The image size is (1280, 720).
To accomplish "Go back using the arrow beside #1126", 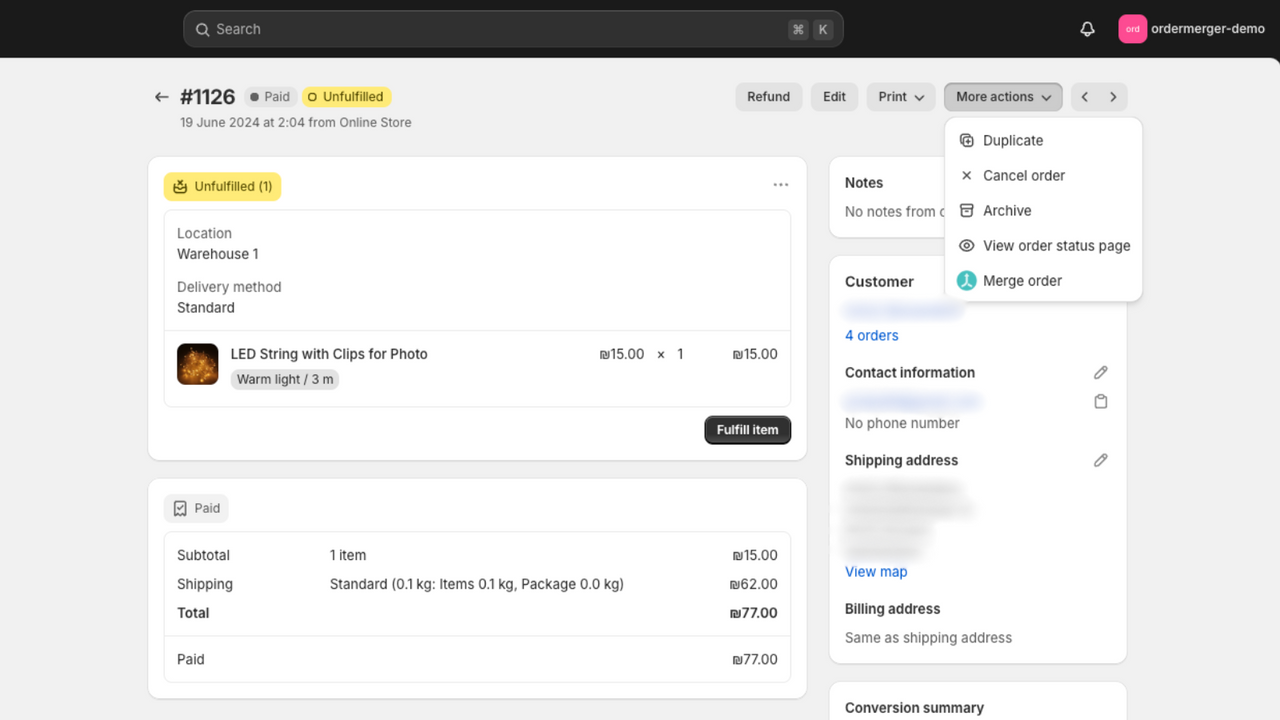I will (x=161, y=97).
